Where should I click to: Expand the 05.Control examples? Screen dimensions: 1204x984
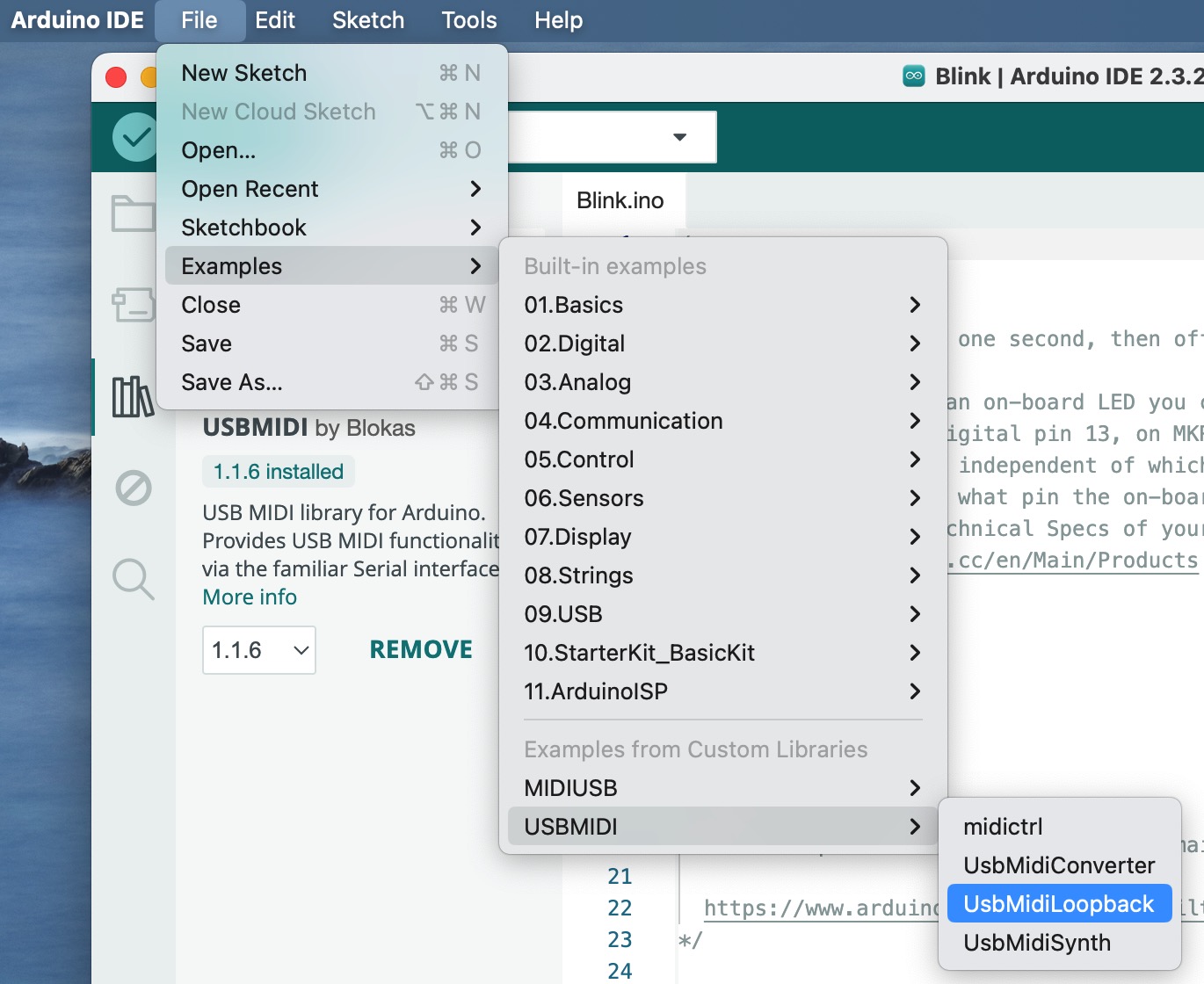tap(723, 459)
